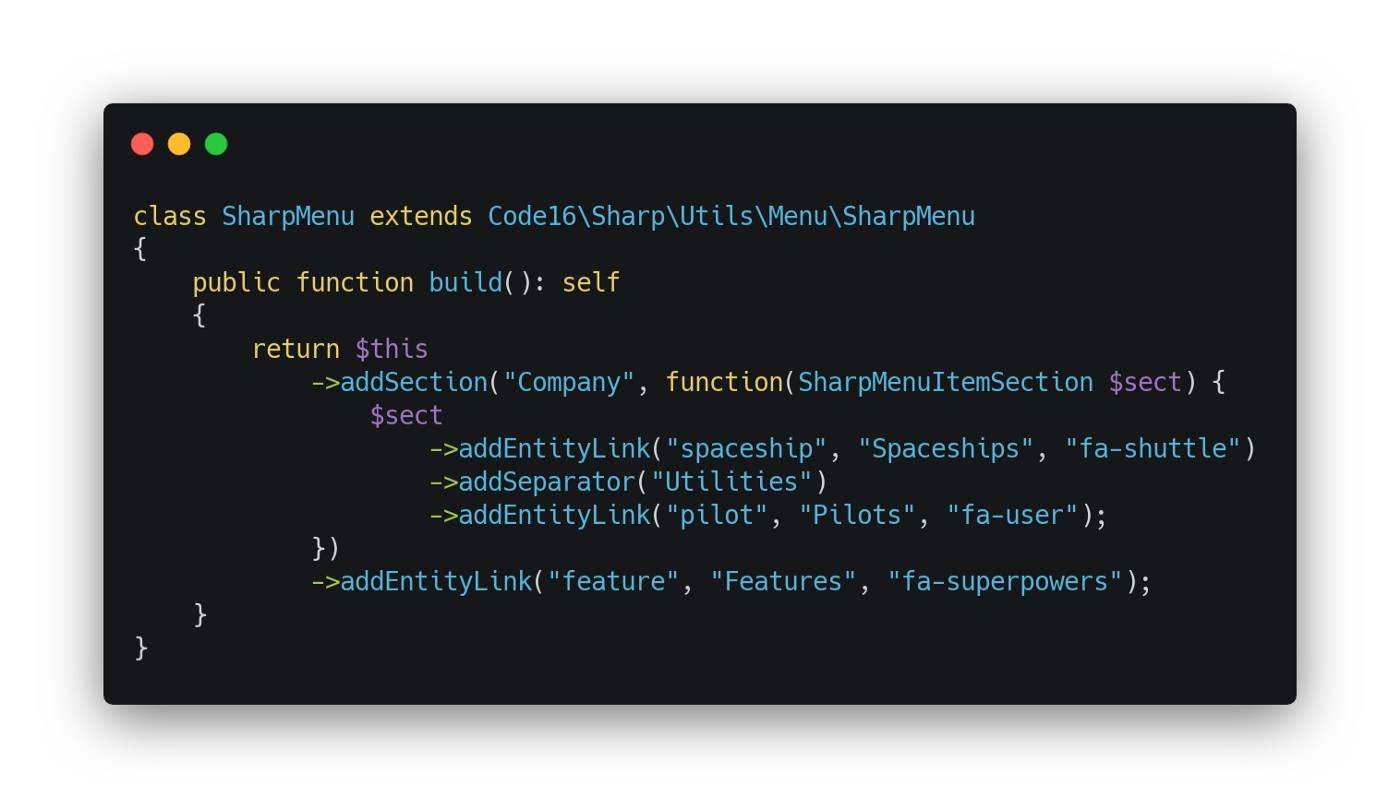The width and height of the screenshot is (1400, 808).
Task: Click the addSection method call
Action: [x=414, y=382]
